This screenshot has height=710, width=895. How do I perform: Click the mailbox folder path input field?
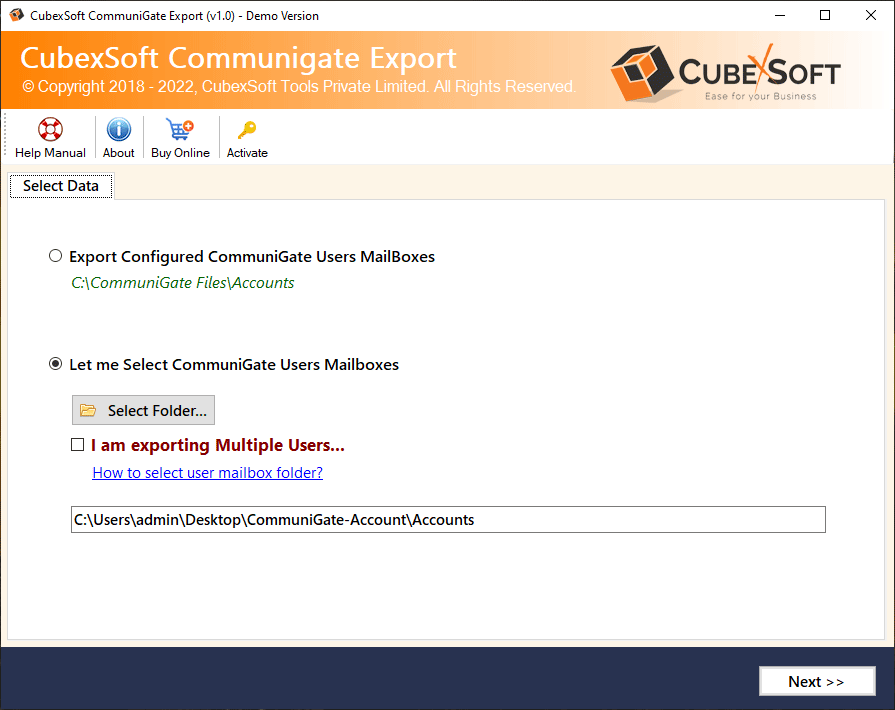click(x=448, y=519)
